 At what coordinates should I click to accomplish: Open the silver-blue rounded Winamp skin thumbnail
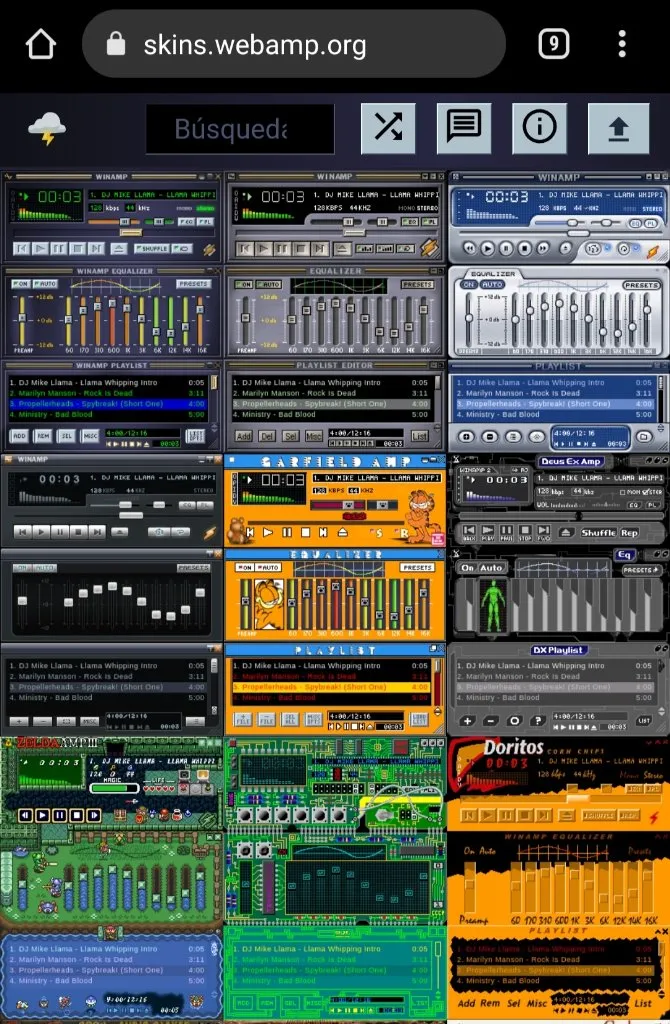[x=559, y=312]
